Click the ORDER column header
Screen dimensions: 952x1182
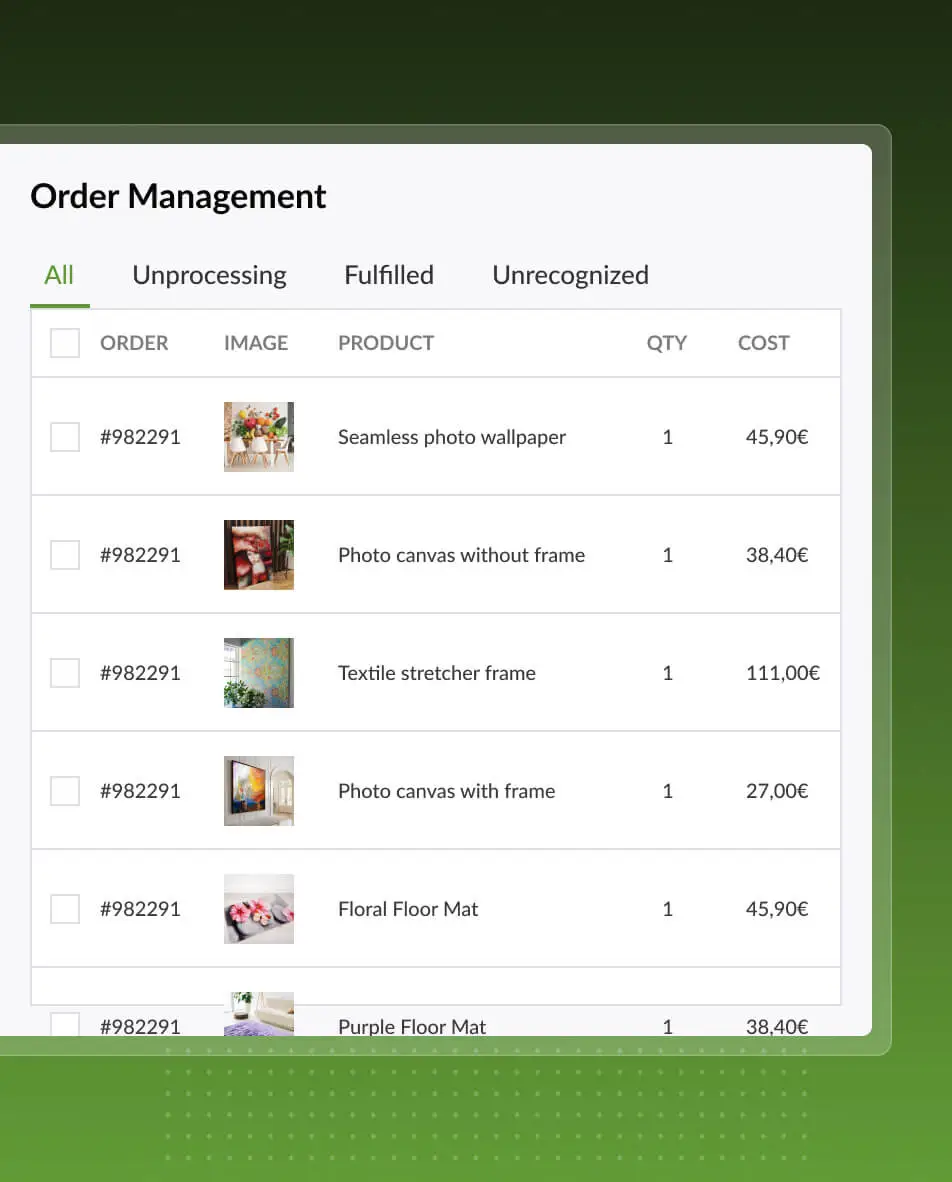(134, 343)
